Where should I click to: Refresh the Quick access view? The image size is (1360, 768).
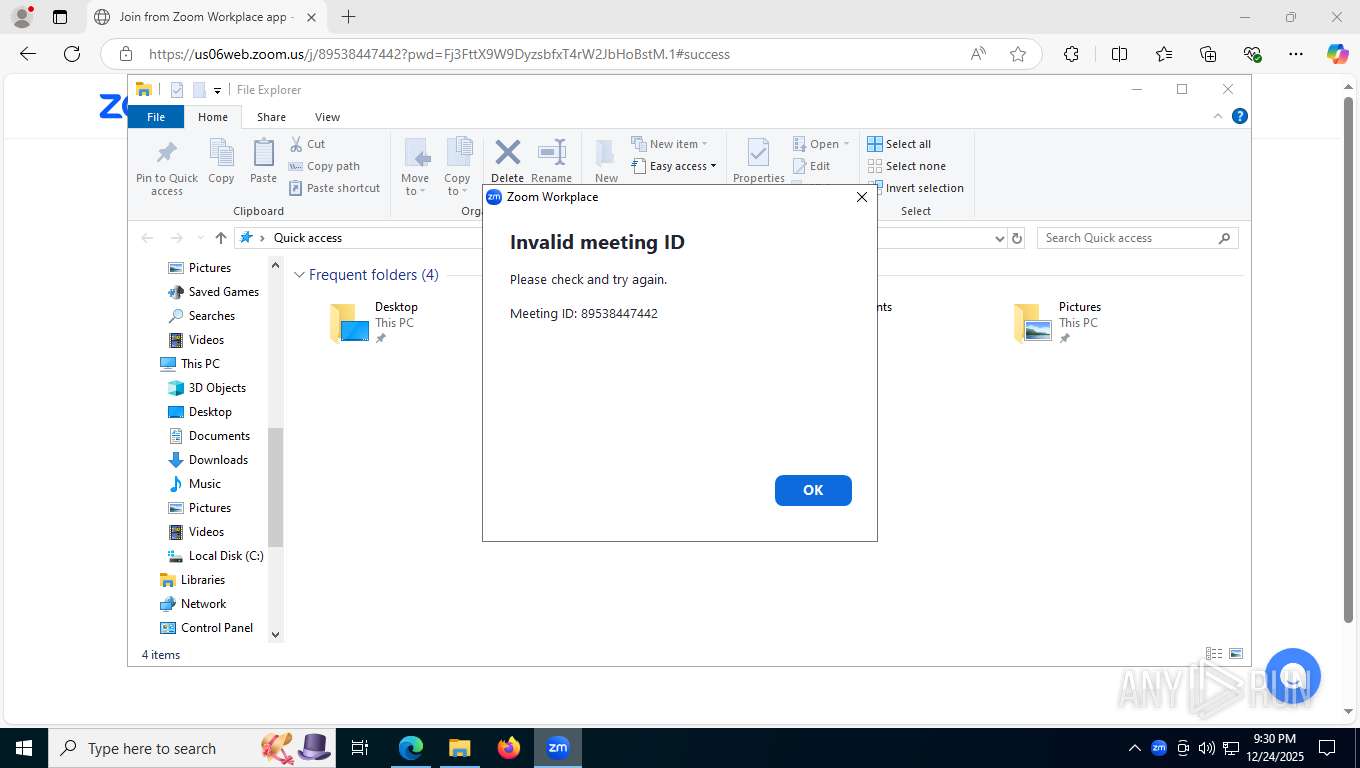[x=1017, y=238]
